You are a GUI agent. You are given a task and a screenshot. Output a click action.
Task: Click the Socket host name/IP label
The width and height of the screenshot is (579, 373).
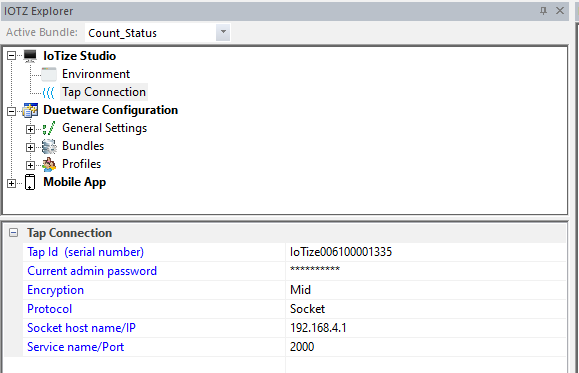click(81, 328)
